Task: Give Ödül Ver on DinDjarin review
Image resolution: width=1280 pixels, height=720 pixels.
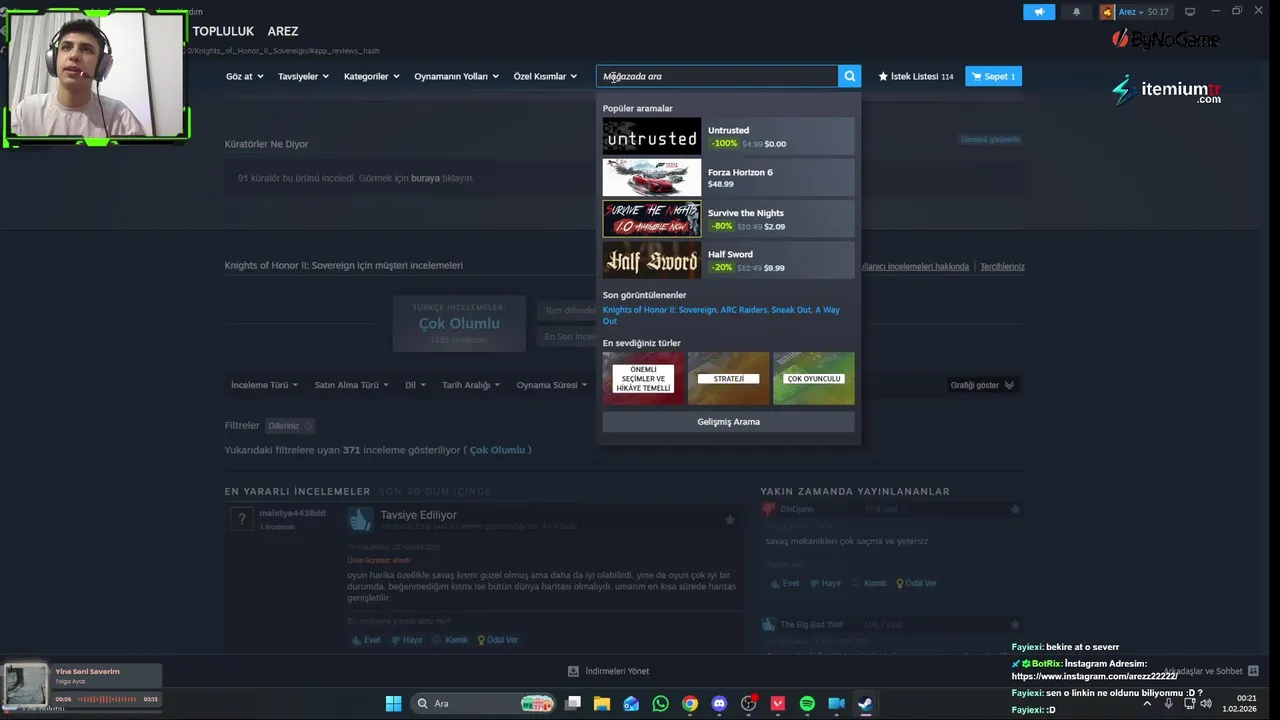Action: [916, 583]
